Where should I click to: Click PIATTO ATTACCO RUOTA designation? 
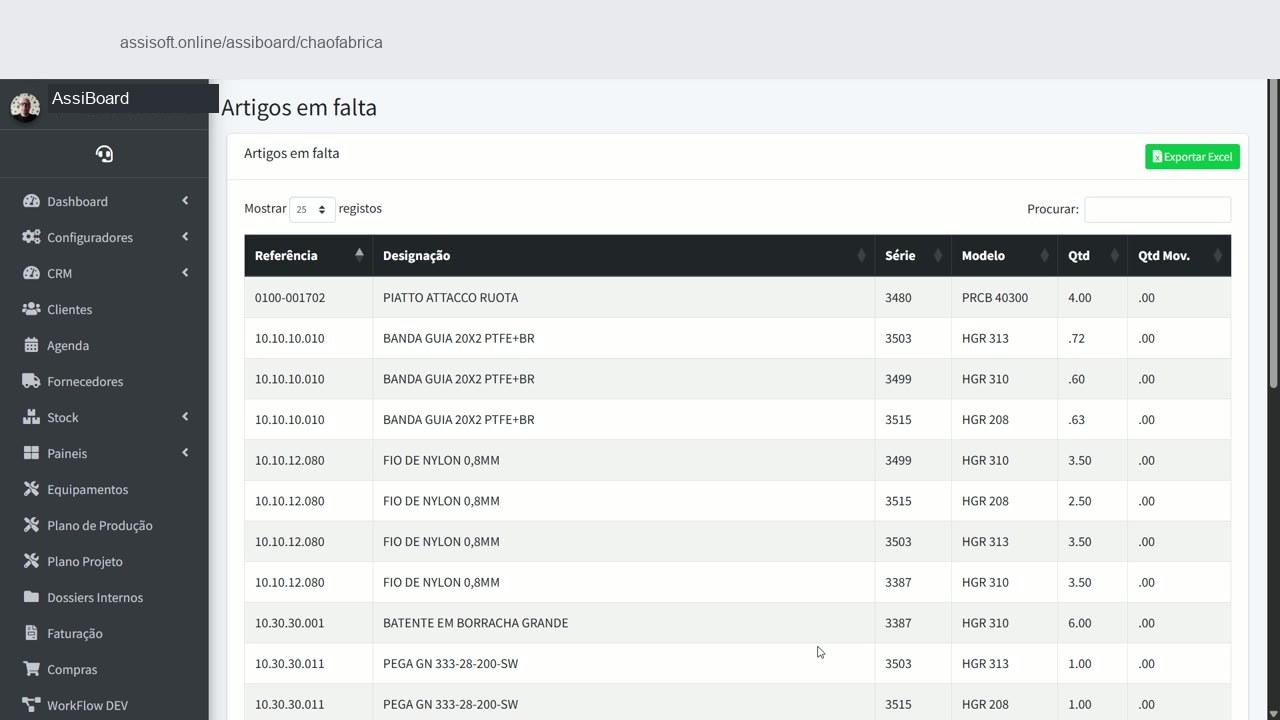(x=450, y=298)
